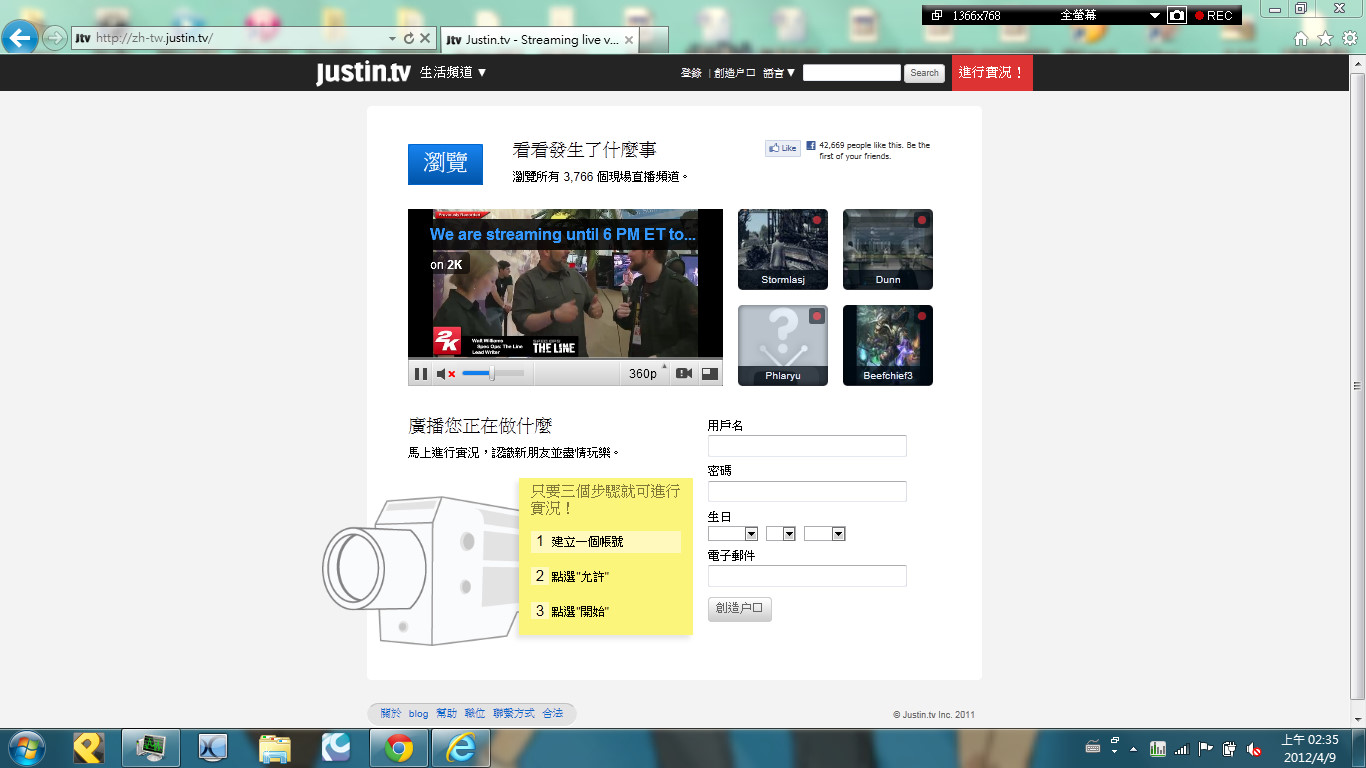Click the 密碼 password field
Screen dimensions: 1366x768
(807, 491)
